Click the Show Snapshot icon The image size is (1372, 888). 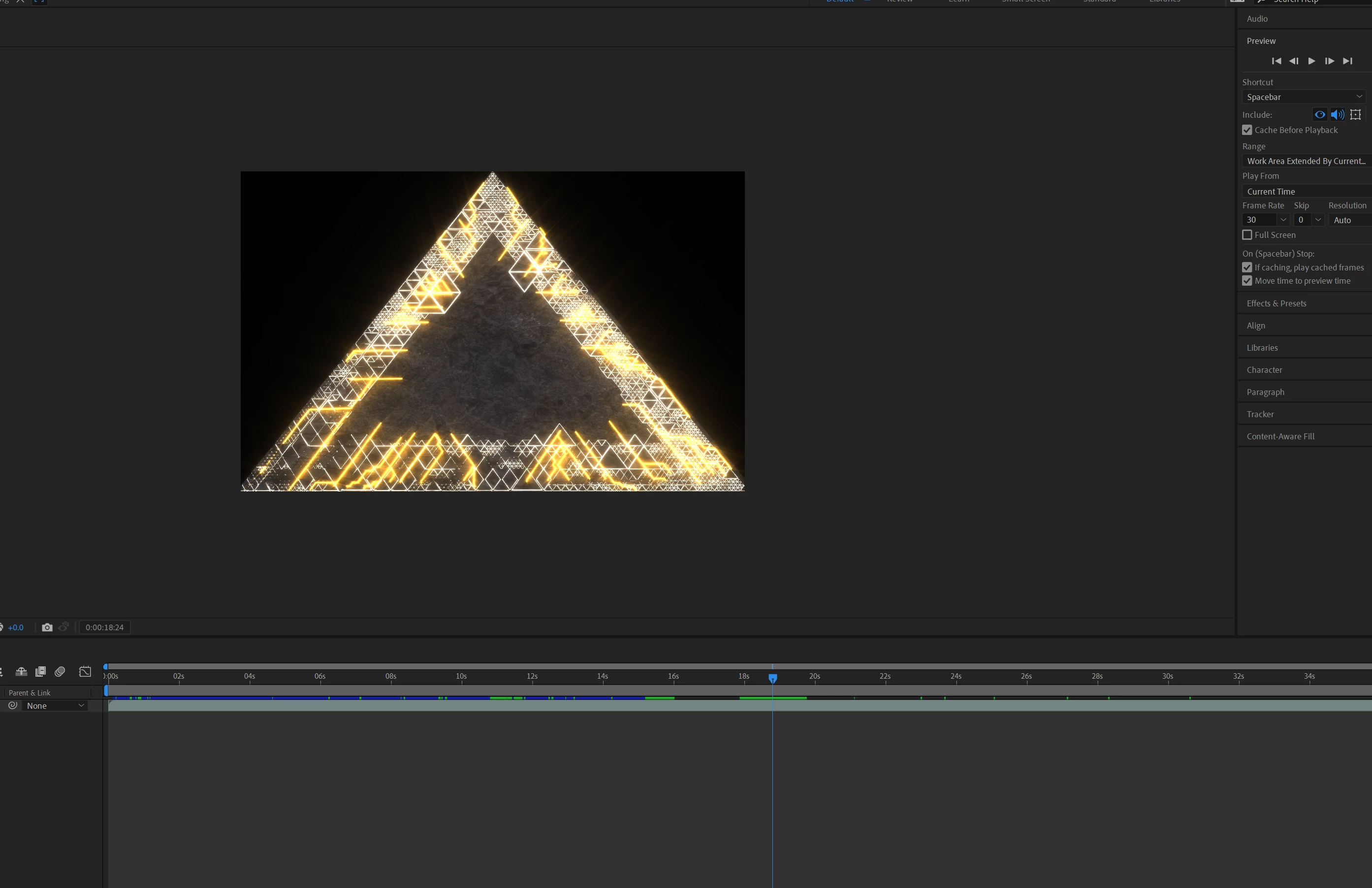point(64,627)
